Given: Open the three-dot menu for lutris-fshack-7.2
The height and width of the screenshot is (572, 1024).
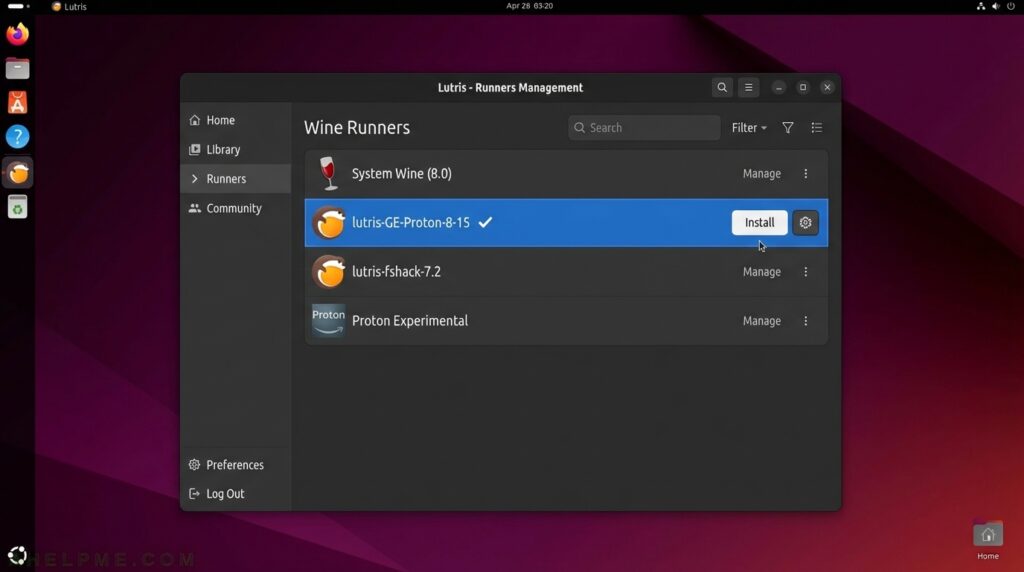Looking at the screenshot, I should (x=806, y=272).
